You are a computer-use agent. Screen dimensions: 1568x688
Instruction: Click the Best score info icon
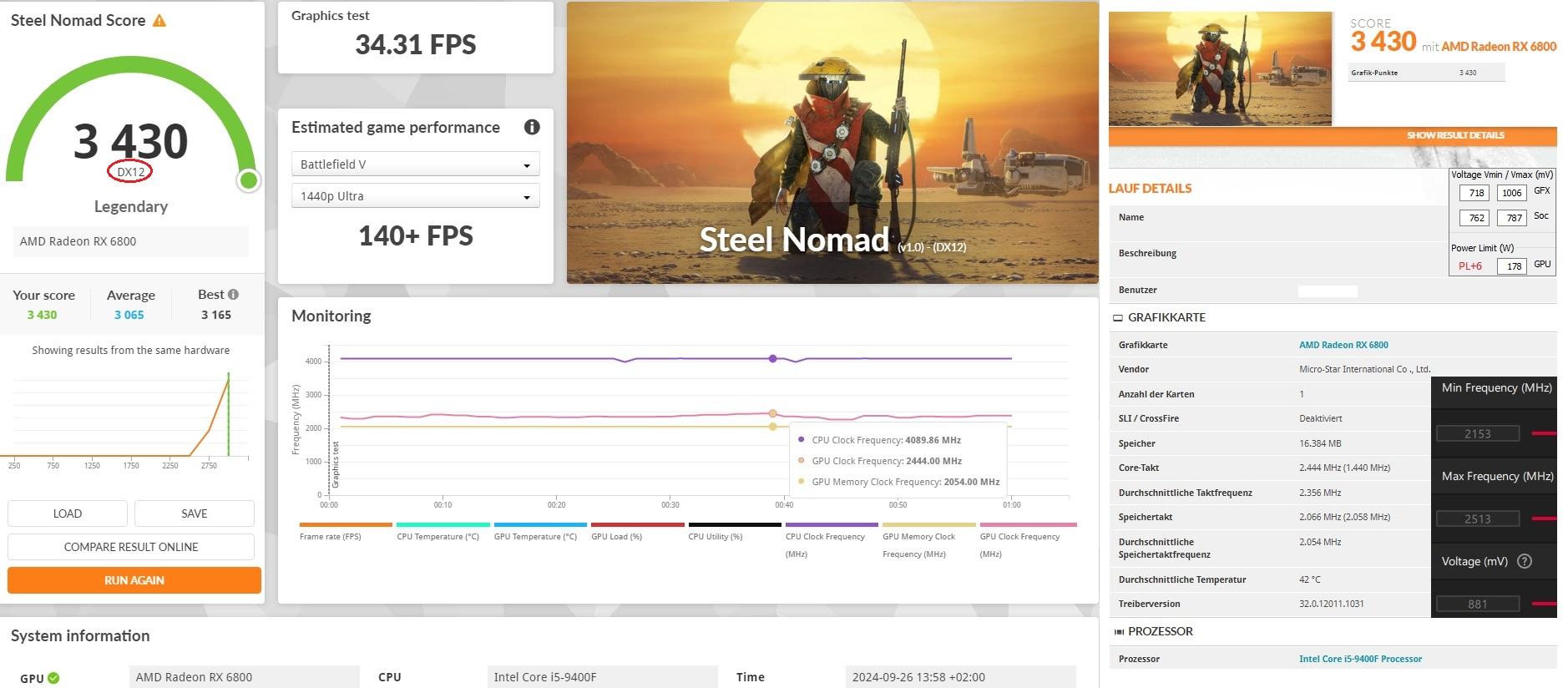[233, 294]
